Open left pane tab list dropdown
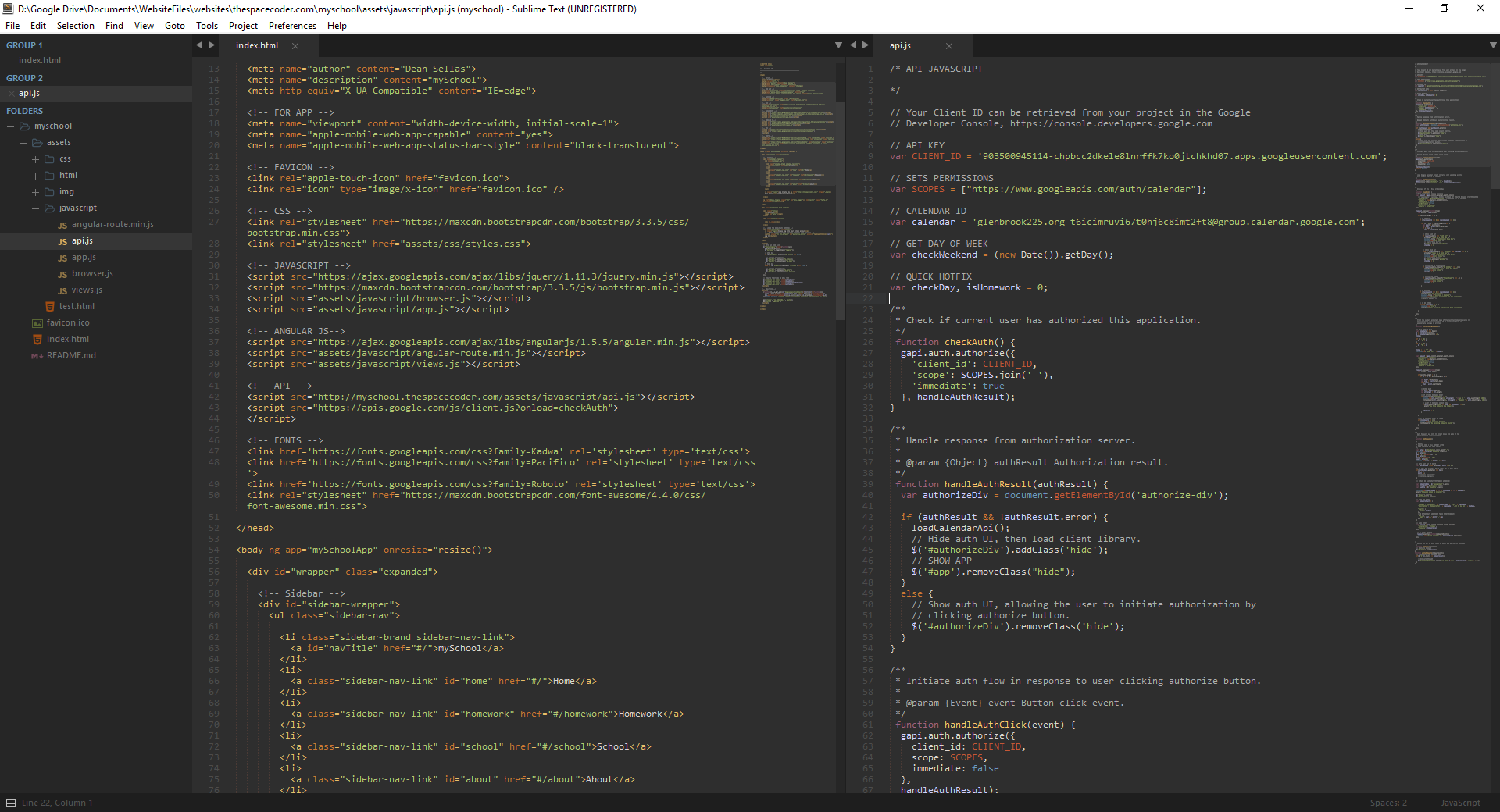Viewport: 1500px width, 812px height. pos(838,45)
